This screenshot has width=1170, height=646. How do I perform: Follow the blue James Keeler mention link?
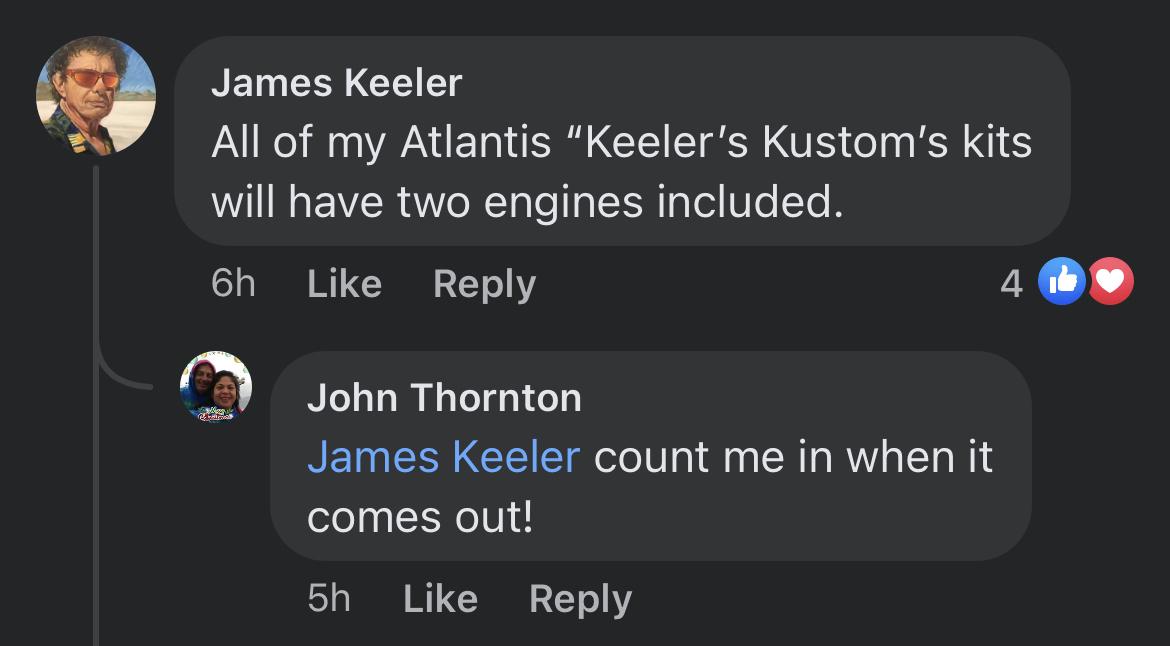coord(444,457)
